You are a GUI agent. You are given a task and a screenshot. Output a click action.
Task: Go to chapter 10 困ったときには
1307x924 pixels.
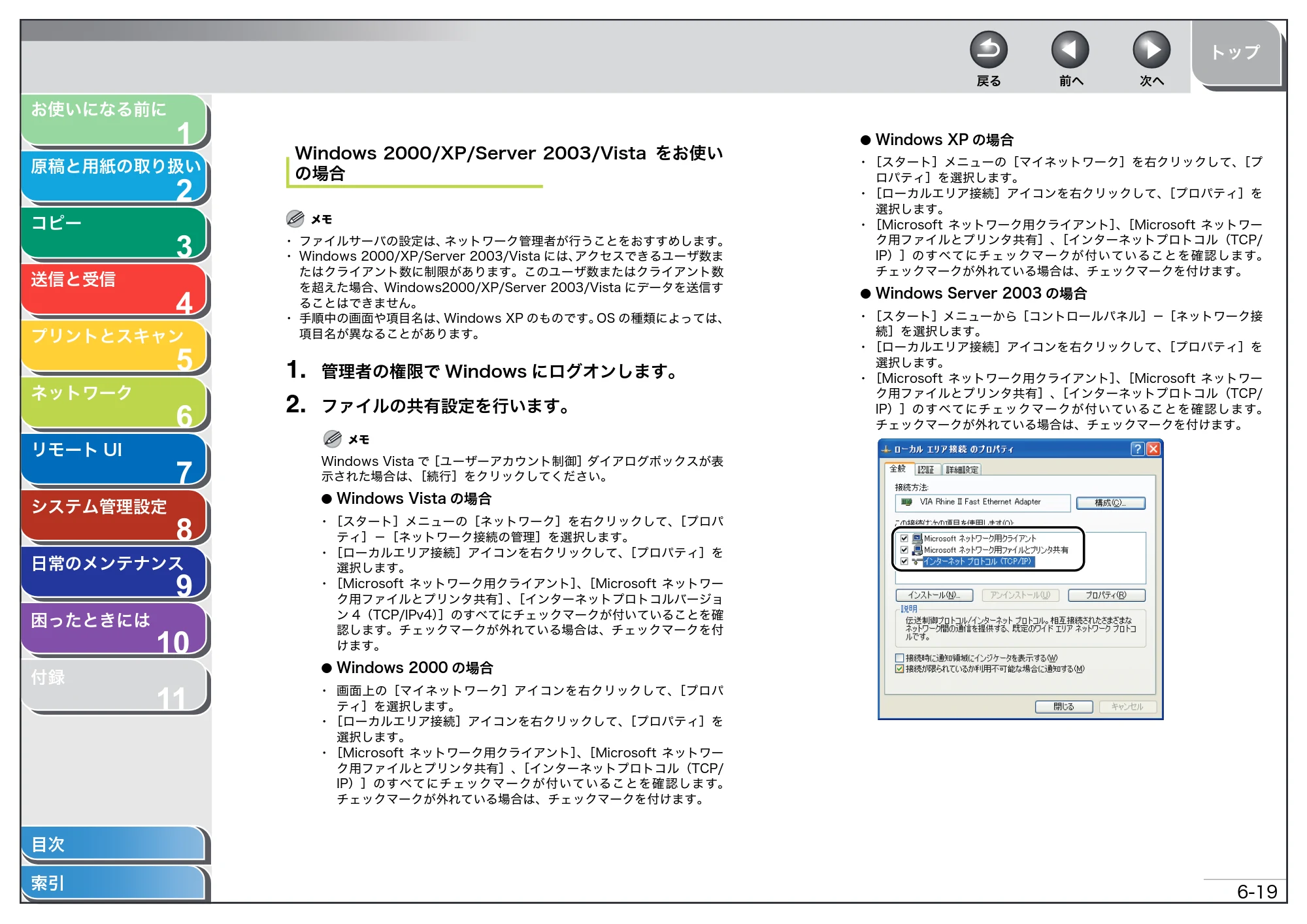(114, 630)
